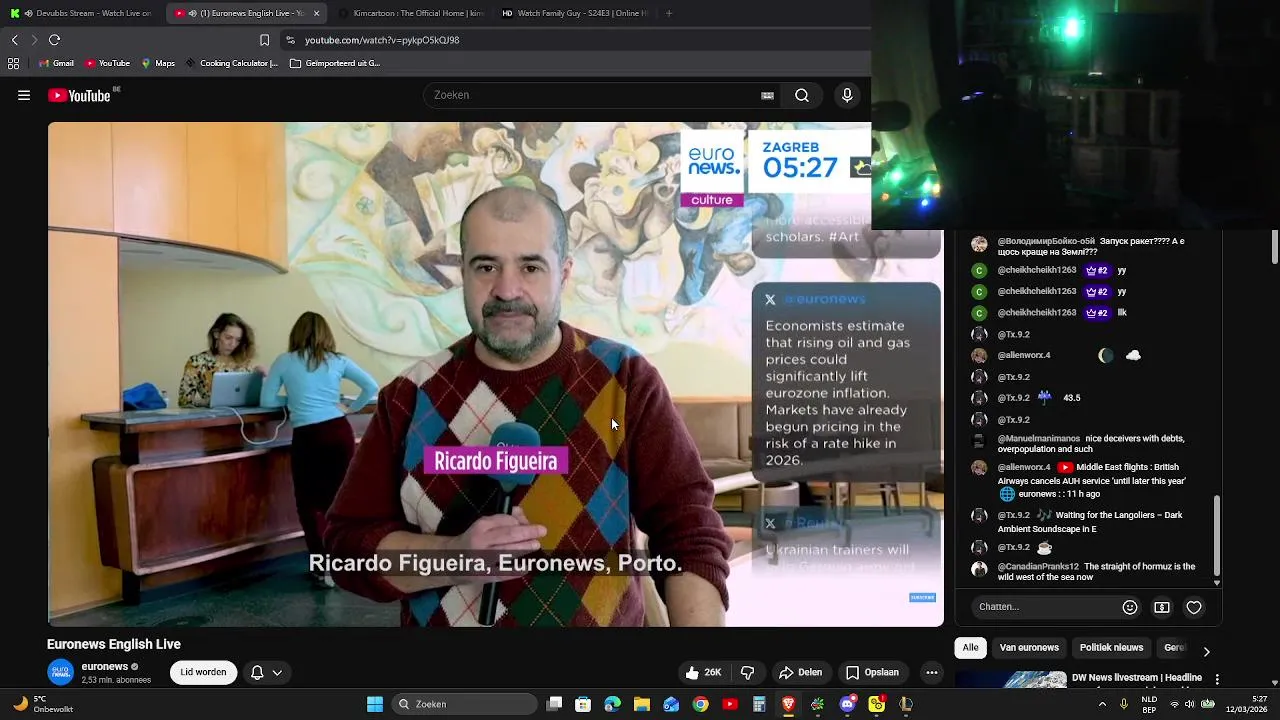The width and height of the screenshot is (1280, 720).
Task: Go back in browser history
Action: (14, 40)
